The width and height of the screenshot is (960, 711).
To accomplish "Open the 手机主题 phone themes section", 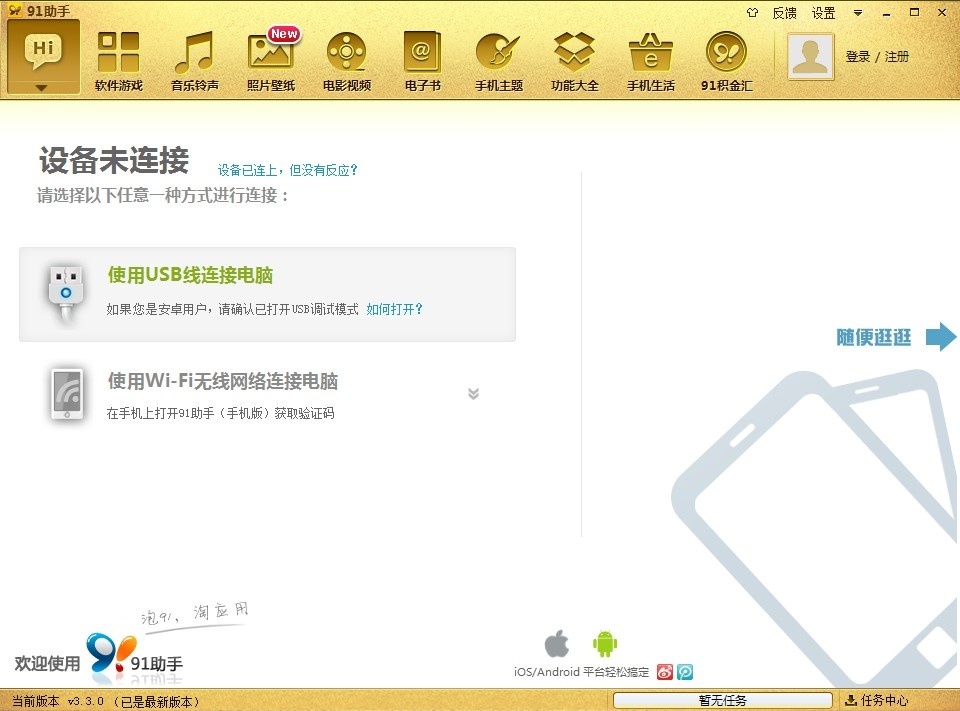I will (499, 61).
